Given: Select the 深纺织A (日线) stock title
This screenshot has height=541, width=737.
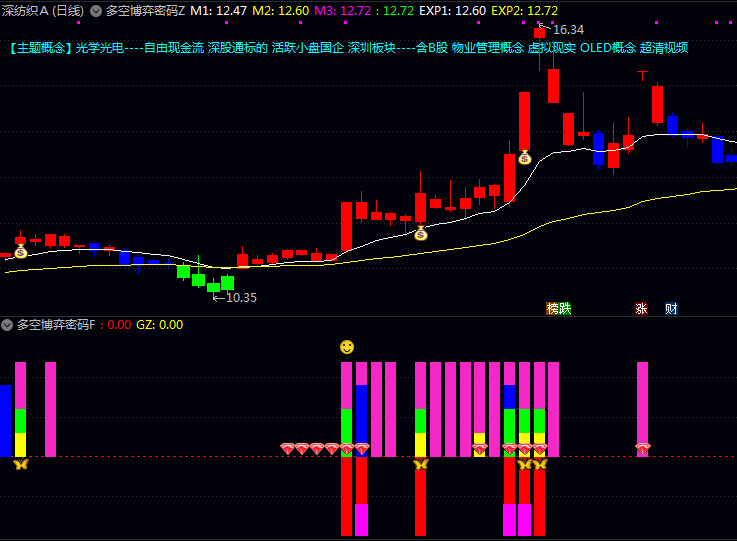Looking at the screenshot, I should click(x=43, y=10).
